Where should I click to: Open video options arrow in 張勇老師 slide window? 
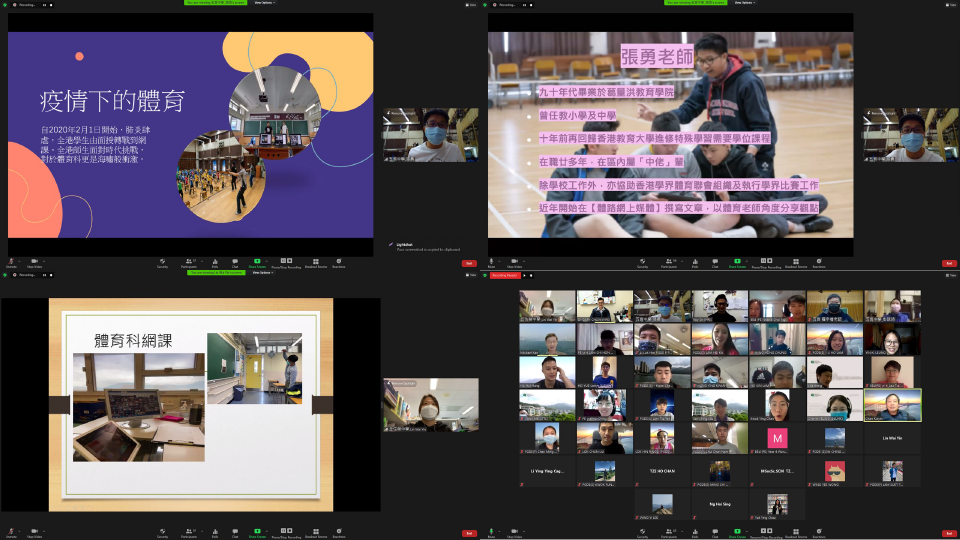point(524,261)
